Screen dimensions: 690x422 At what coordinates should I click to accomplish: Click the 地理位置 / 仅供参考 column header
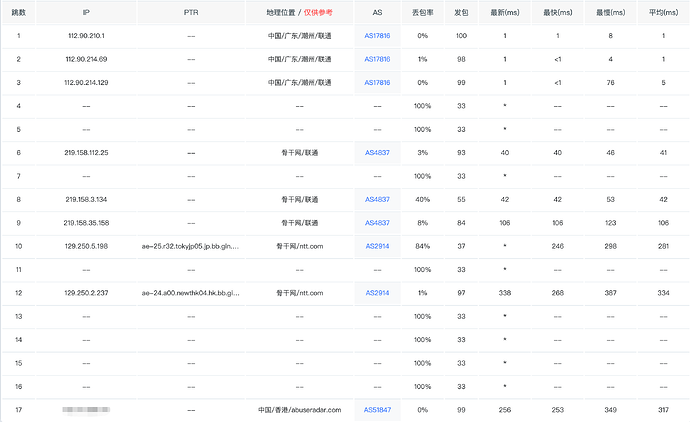tap(299, 12)
